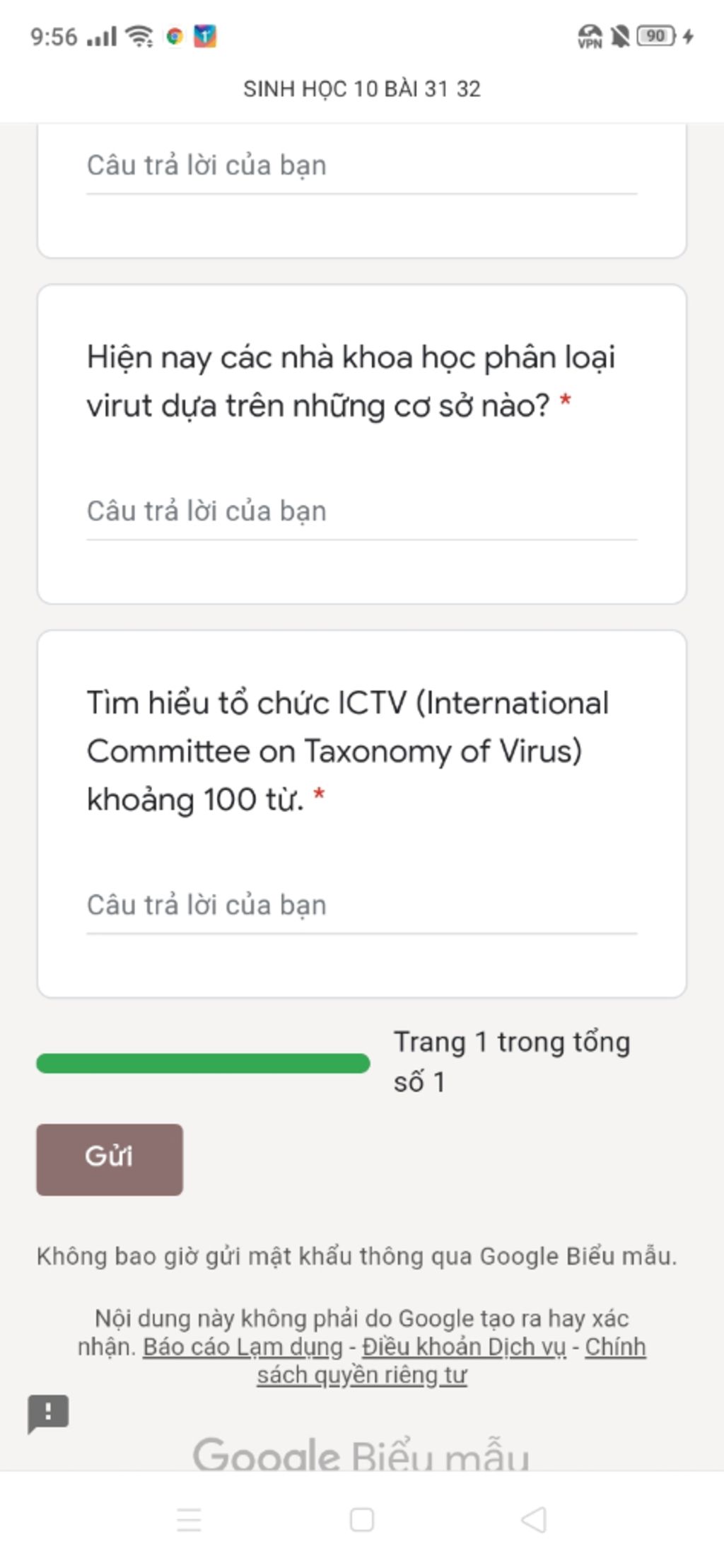Tap the muted notification bell icon

click(x=620, y=36)
